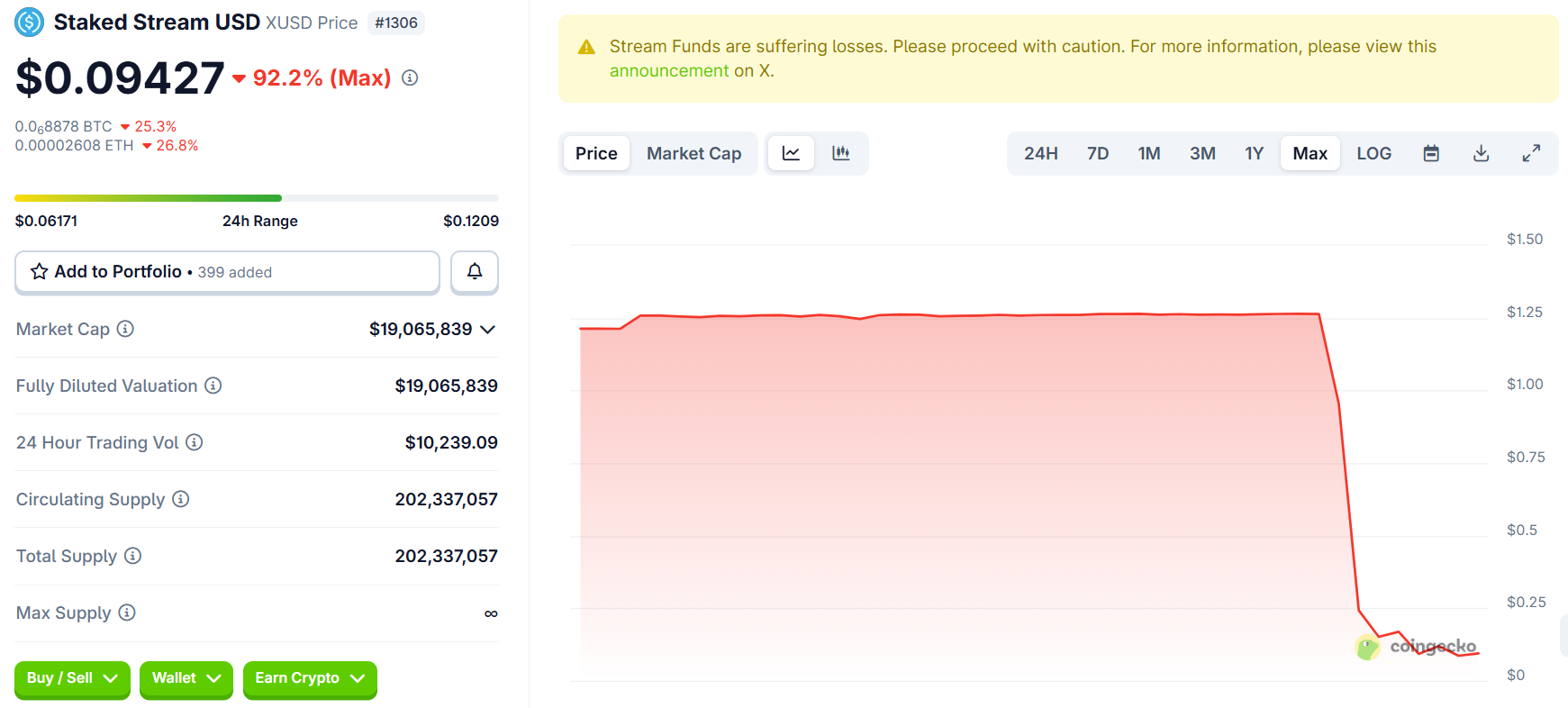Click the #1306 rank badge

(x=396, y=23)
